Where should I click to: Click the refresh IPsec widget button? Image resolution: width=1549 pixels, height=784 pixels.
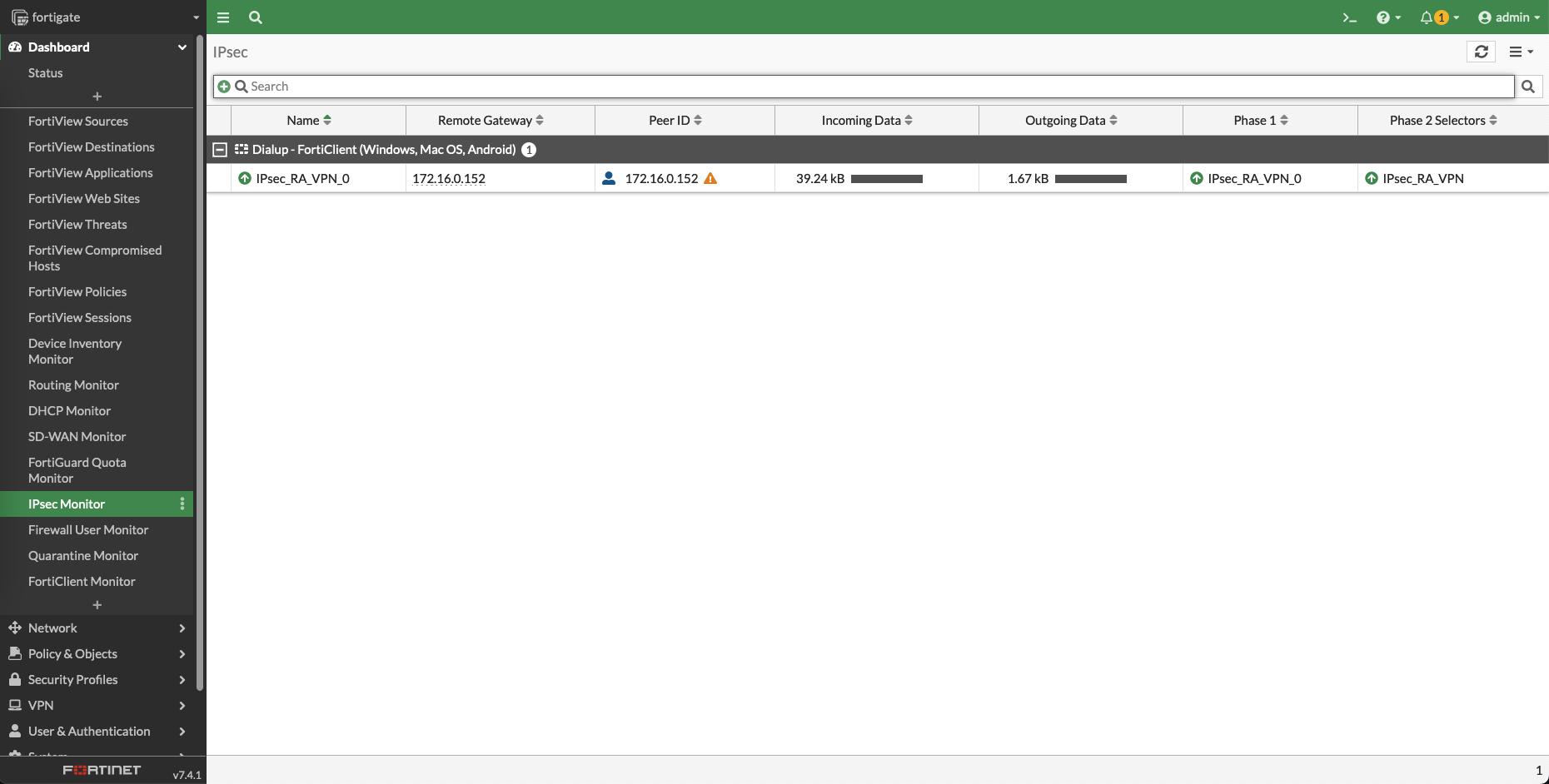[x=1481, y=52]
